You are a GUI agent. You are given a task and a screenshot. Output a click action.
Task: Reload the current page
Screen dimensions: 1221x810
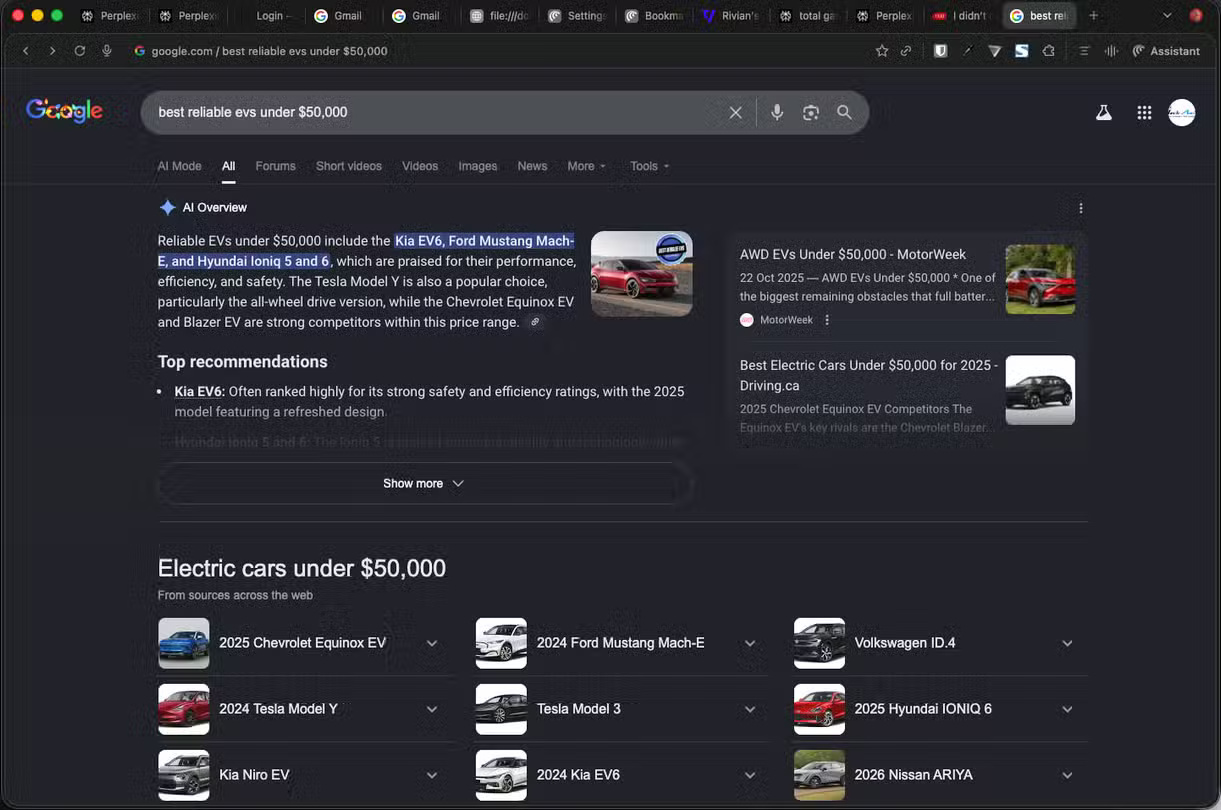(x=80, y=50)
